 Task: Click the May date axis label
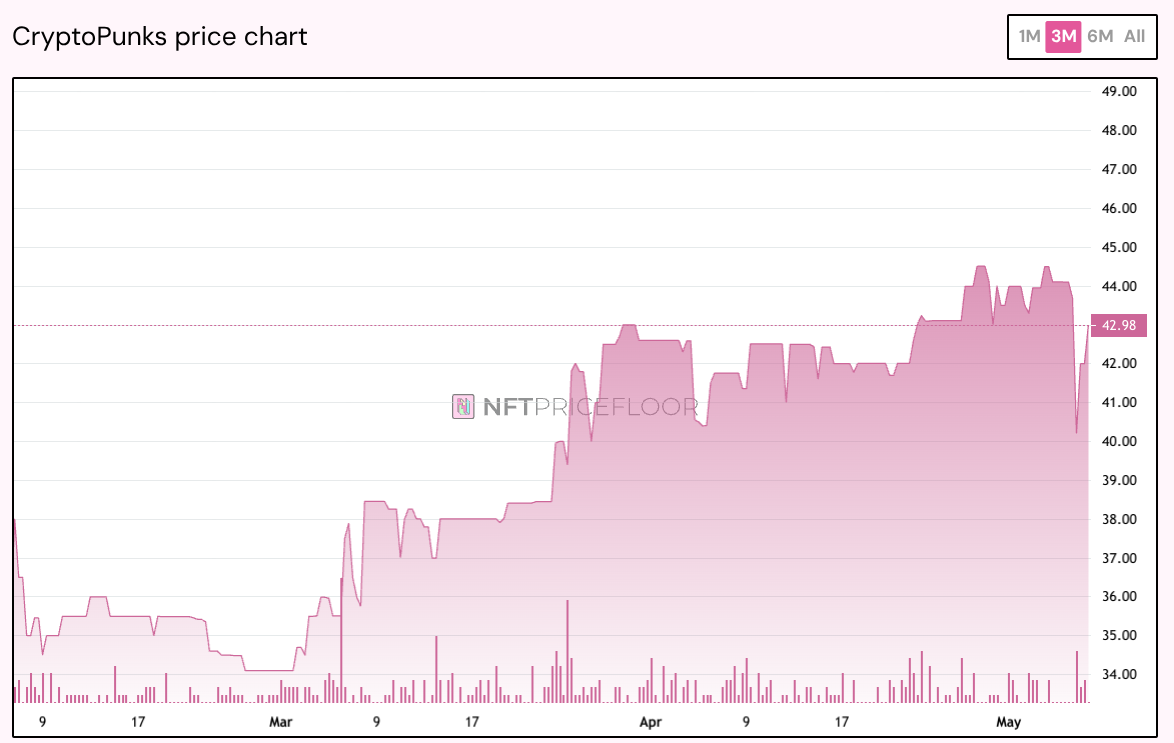click(1009, 722)
